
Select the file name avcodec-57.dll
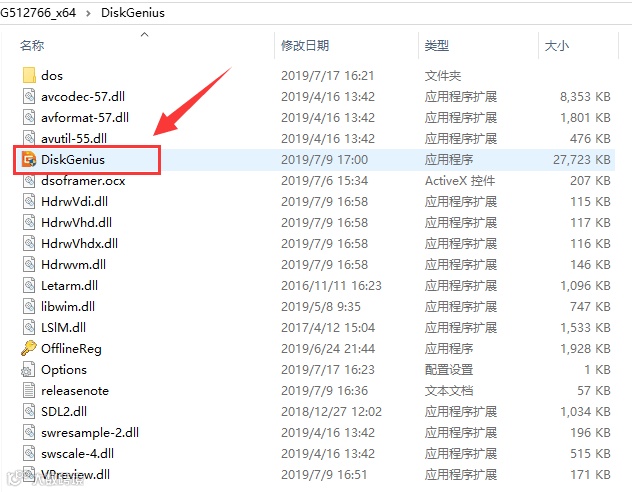point(83,96)
